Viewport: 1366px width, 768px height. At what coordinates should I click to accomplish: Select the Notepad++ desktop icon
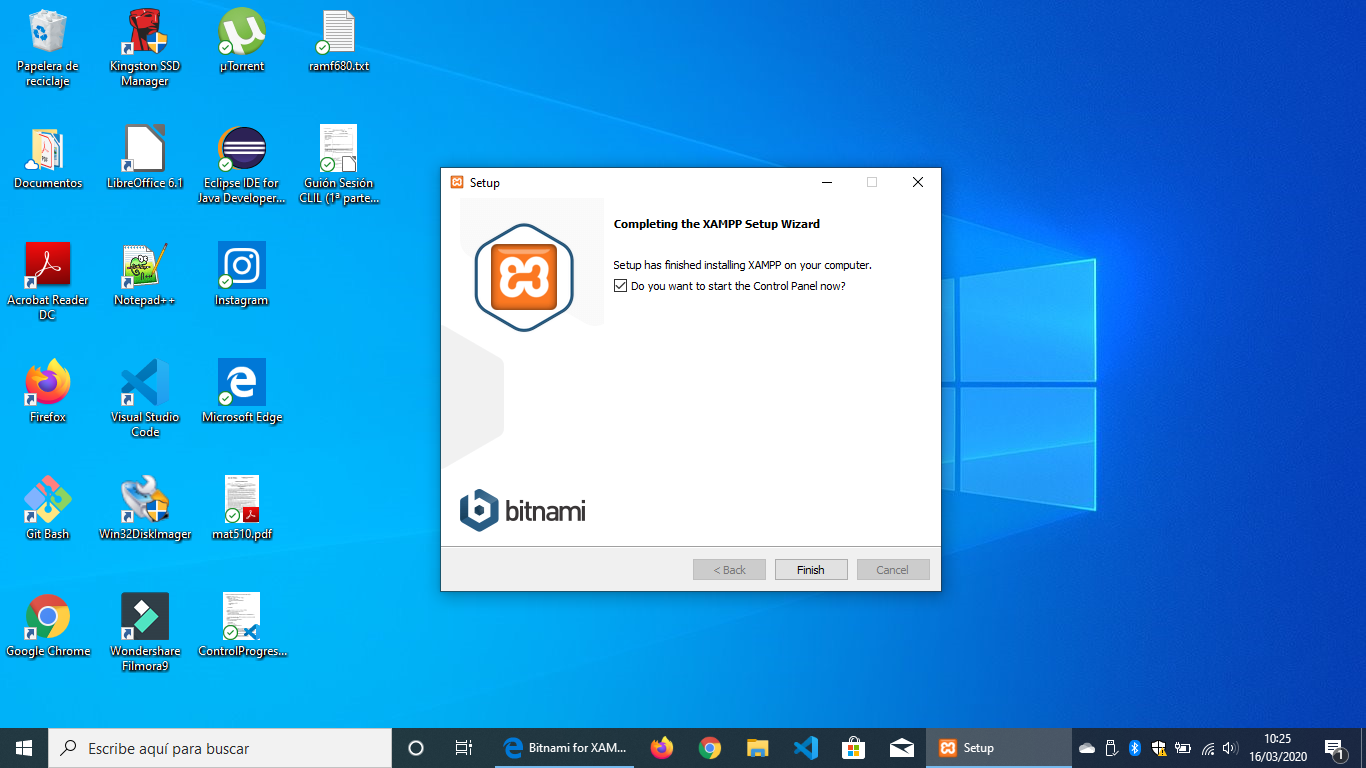click(x=145, y=275)
